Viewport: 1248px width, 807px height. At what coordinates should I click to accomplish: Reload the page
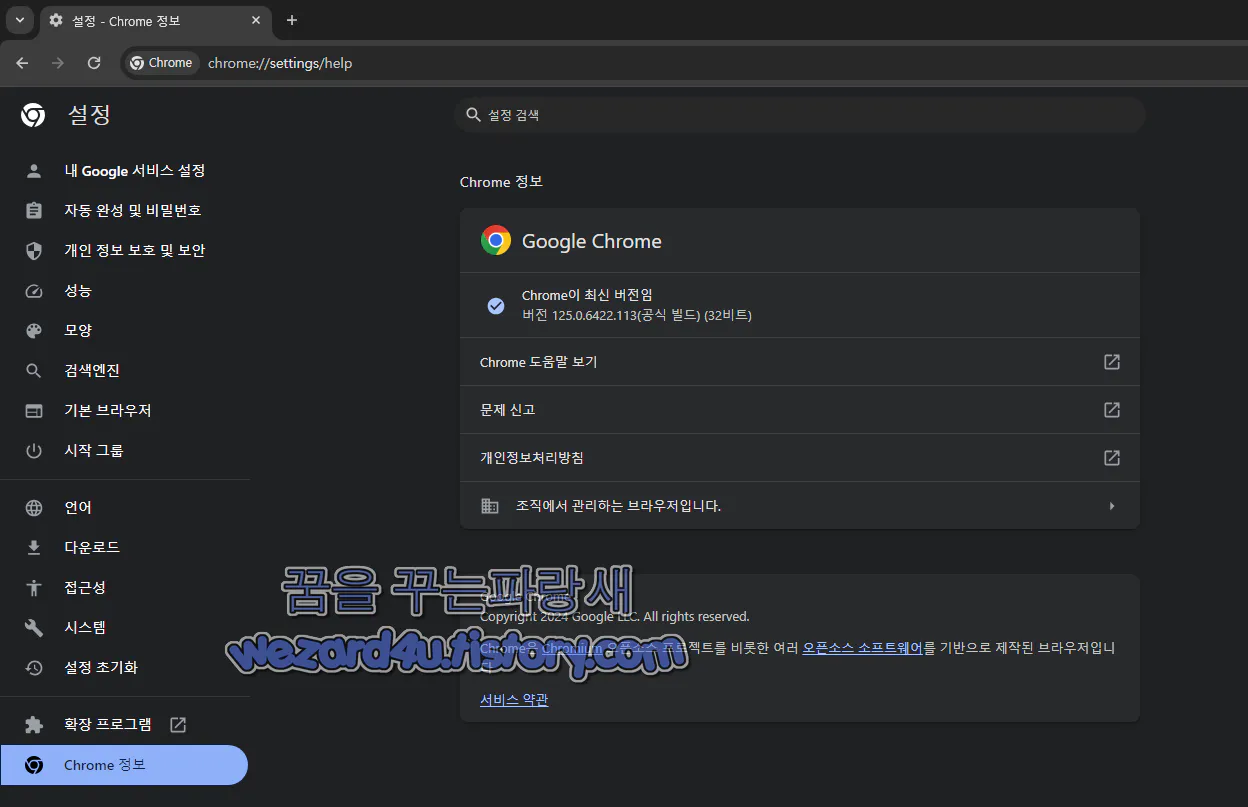(x=94, y=63)
